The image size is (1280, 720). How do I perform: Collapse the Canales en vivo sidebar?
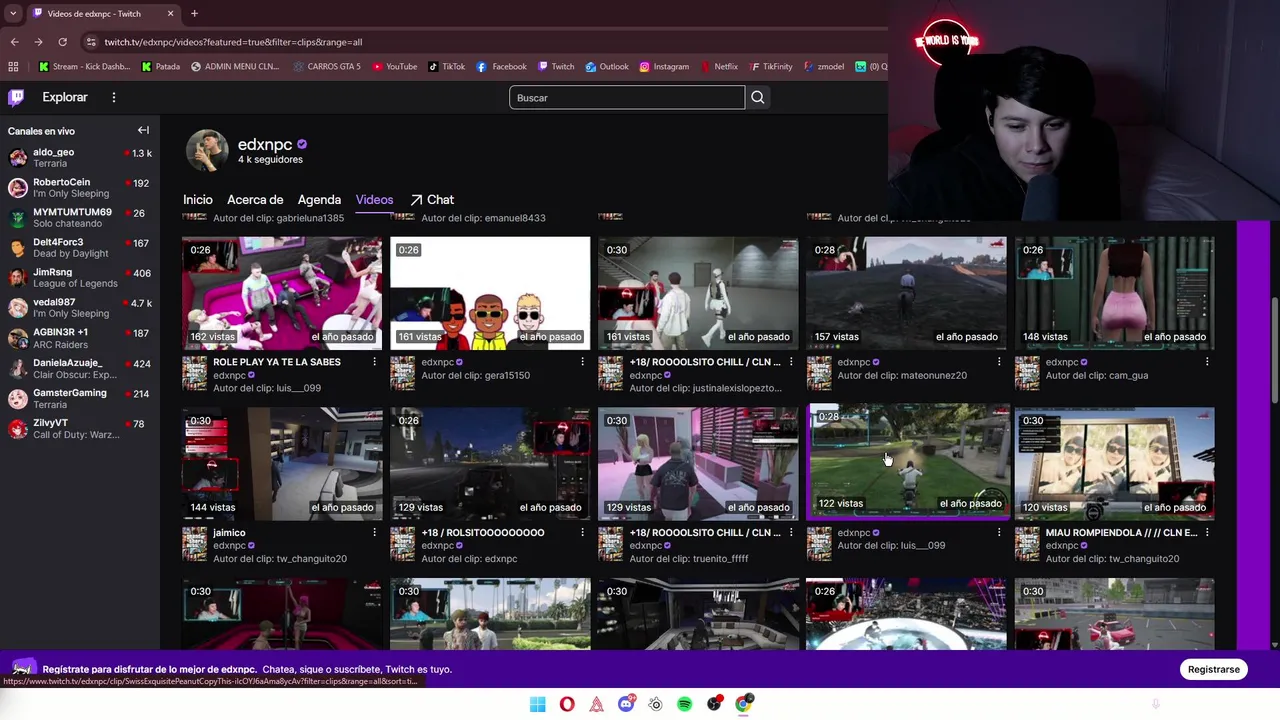tap(143, 130)
